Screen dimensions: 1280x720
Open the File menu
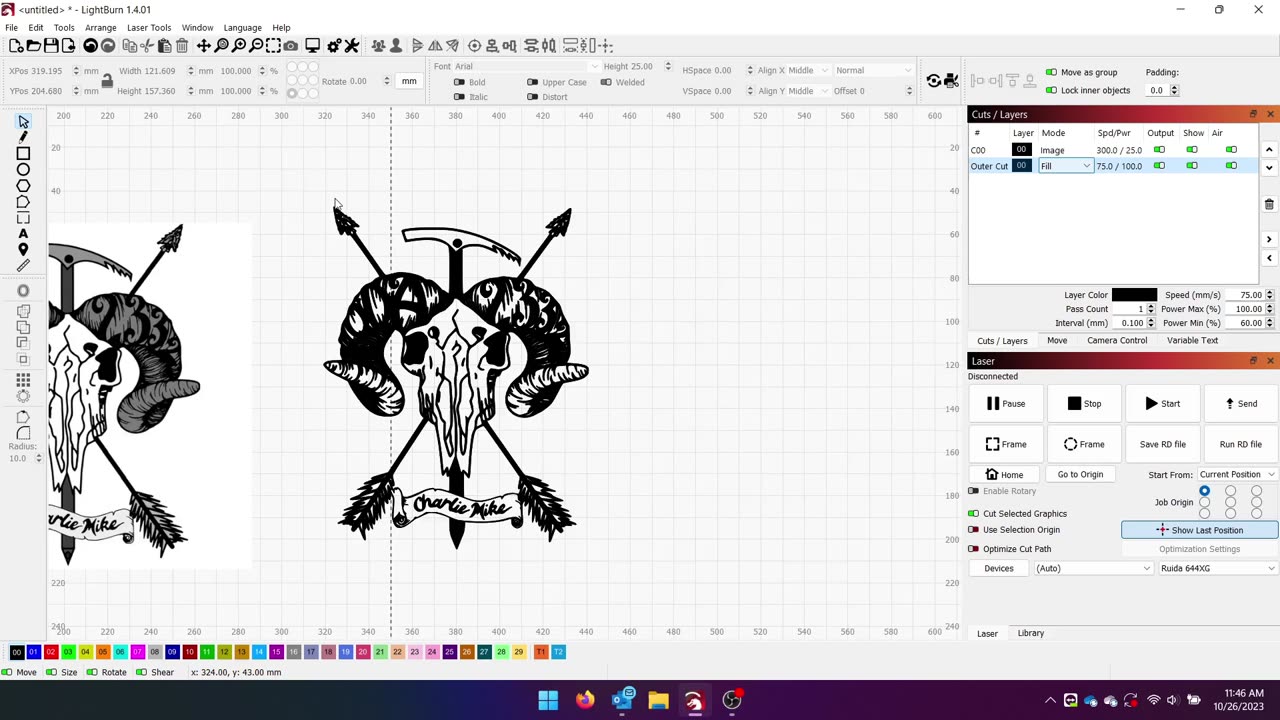pyautogui.click(x=11, y=28)
